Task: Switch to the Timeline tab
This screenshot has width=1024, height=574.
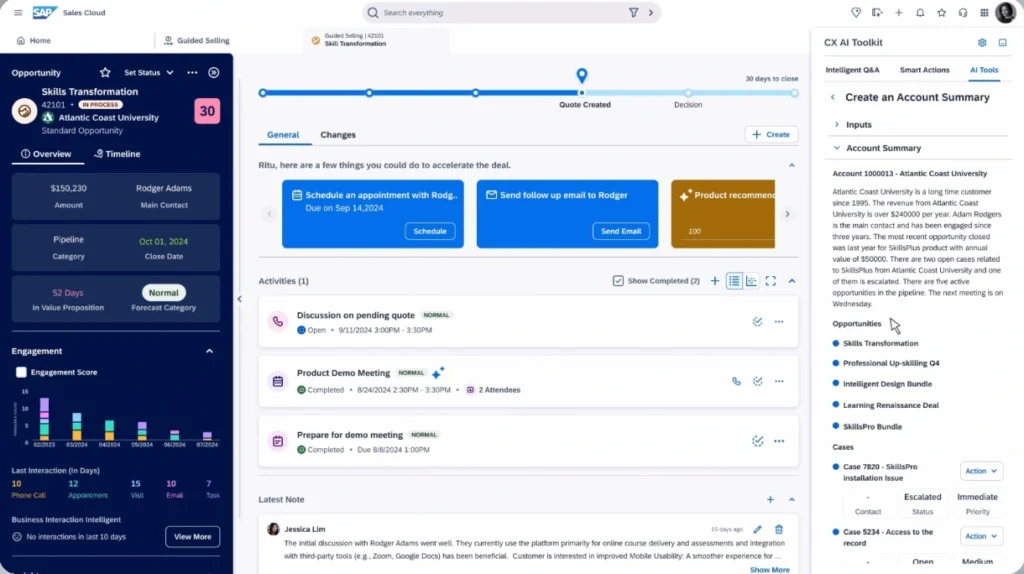Action: click(x=118, y=154)
